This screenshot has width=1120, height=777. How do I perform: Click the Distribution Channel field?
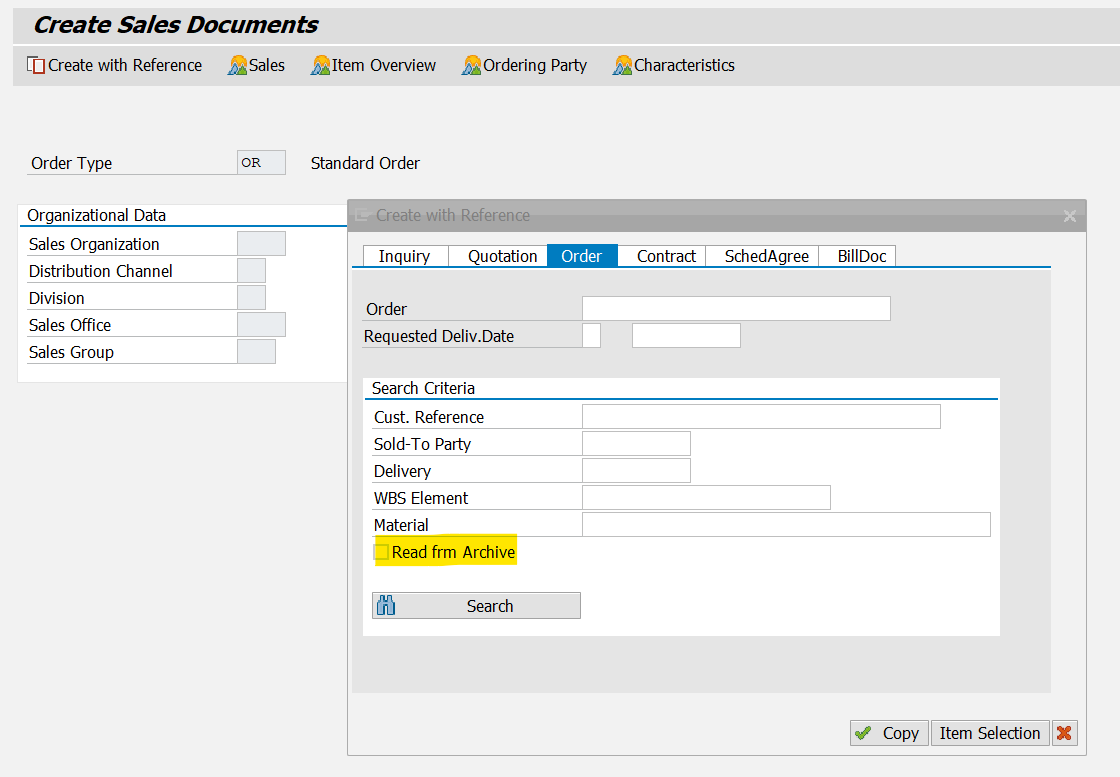tap(251, 271)
